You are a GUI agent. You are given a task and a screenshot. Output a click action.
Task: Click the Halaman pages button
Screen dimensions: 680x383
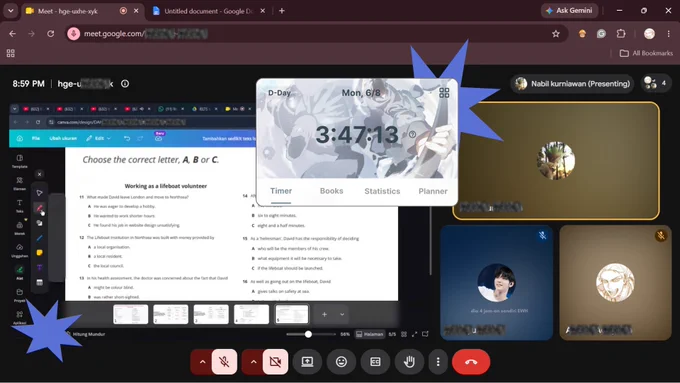coord(370,334)
